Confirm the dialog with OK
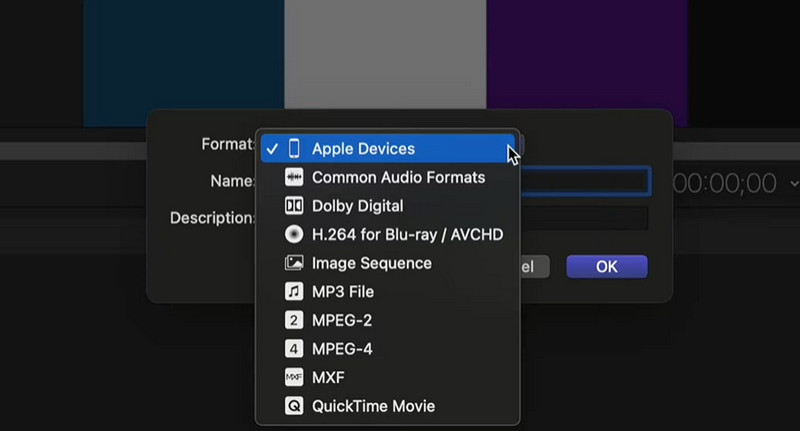This screenshot has height=431, width=800. 606,267
